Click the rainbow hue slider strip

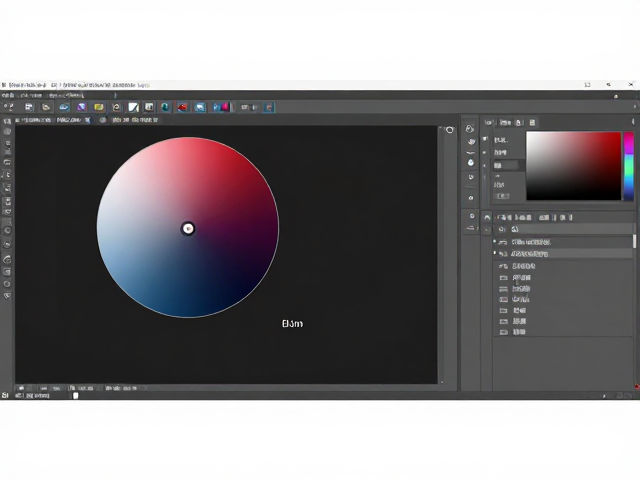coord(629,166)
